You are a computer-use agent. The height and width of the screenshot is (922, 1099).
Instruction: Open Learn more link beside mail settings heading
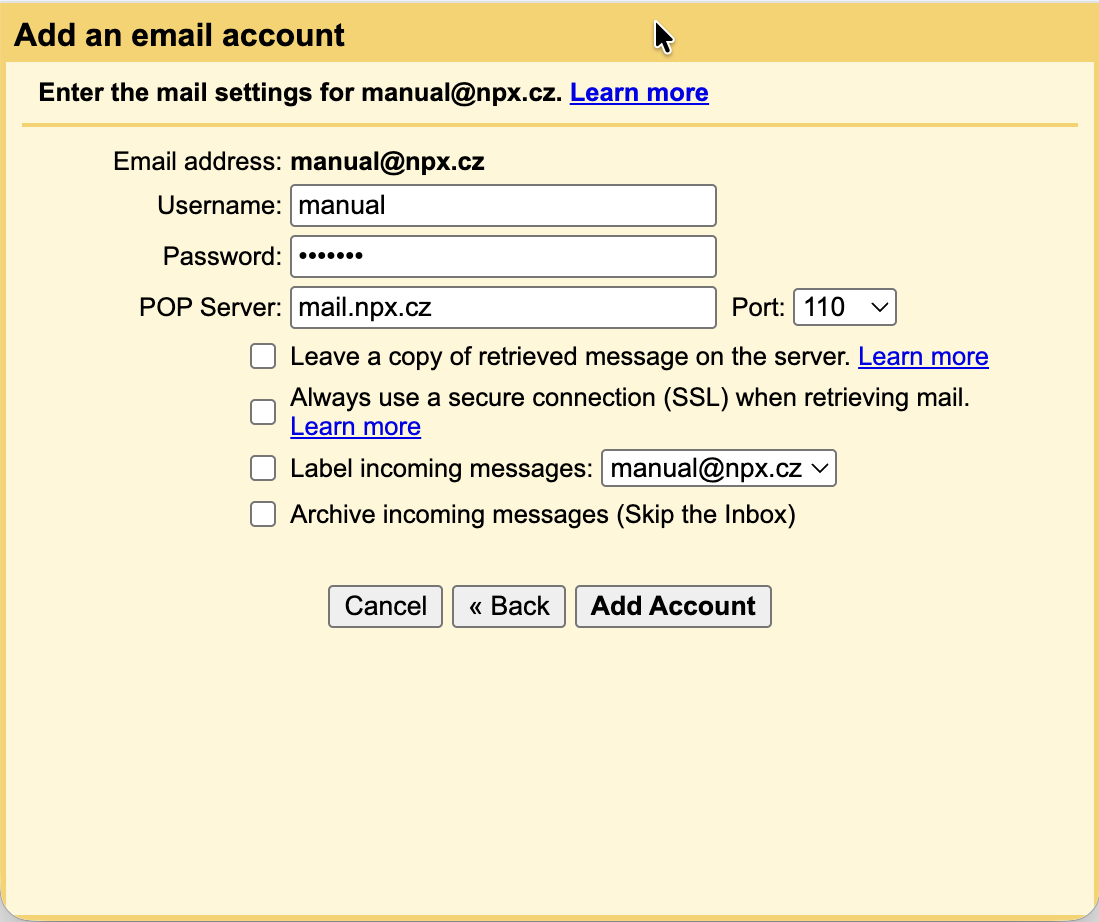coord(639,93)
